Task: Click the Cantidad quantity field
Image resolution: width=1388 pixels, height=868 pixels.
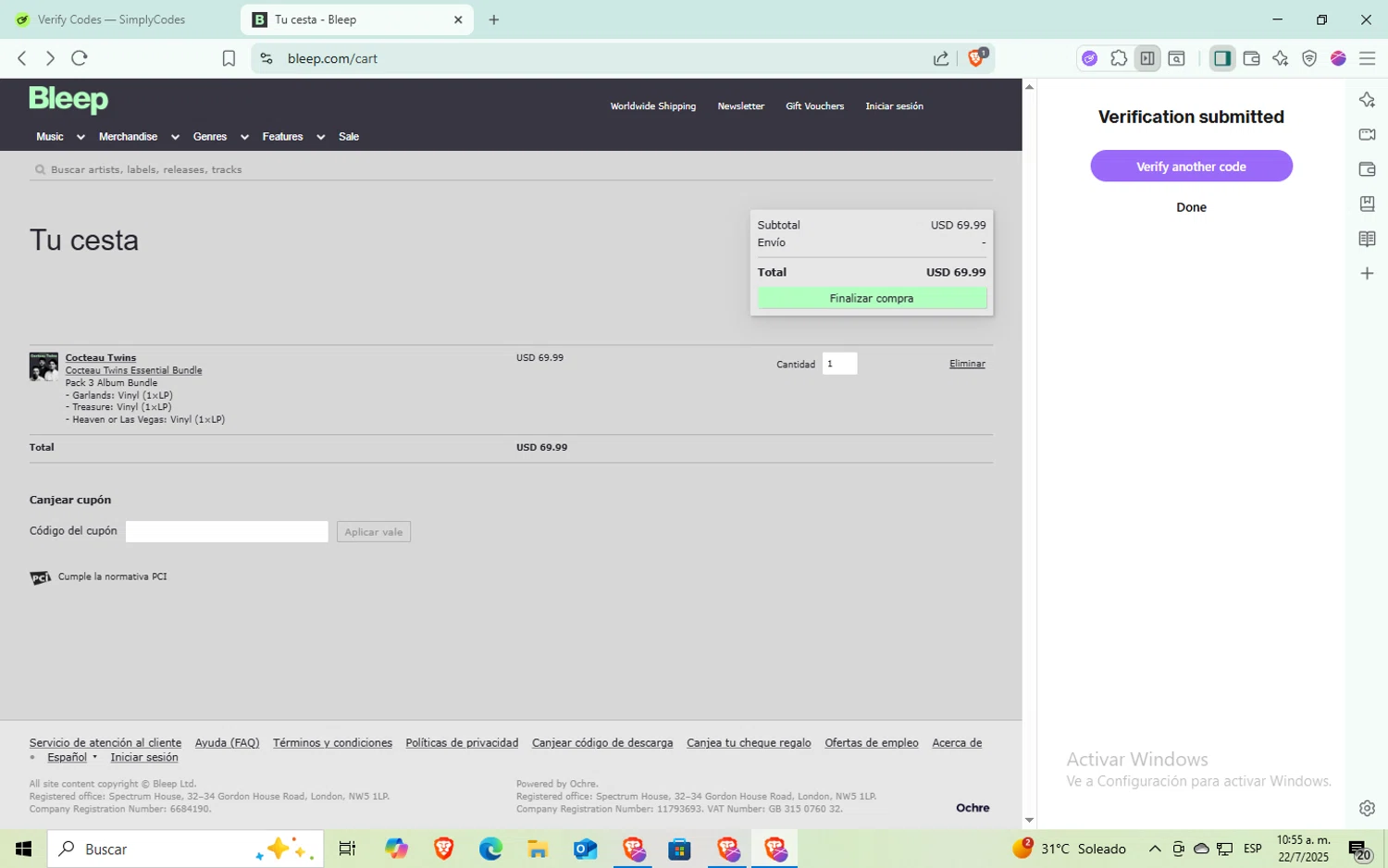Action: pos(839,364)
